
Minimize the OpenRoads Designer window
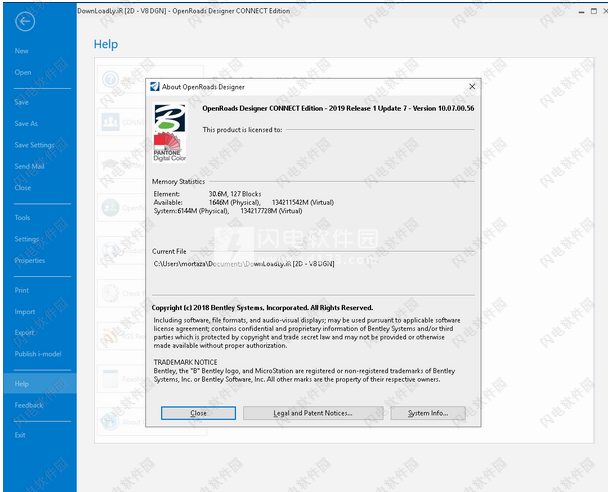[x=581, y=11]
